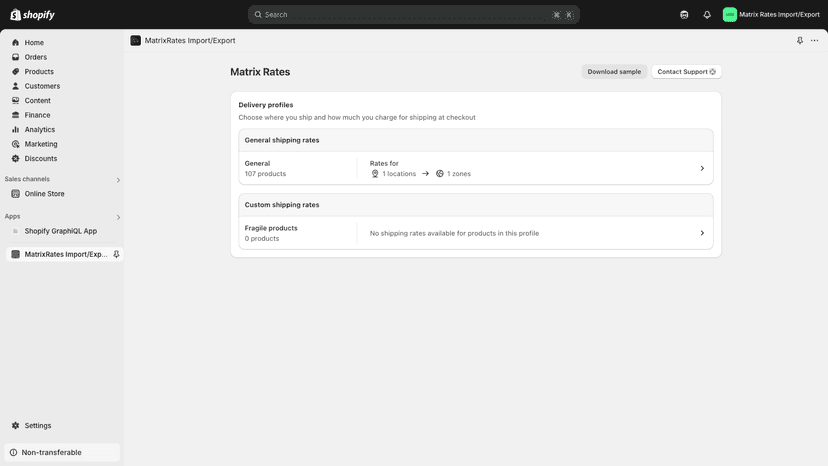Click the green store avatar icon
The height and width of the screenshot is (466, 828).
pos(729,15)
